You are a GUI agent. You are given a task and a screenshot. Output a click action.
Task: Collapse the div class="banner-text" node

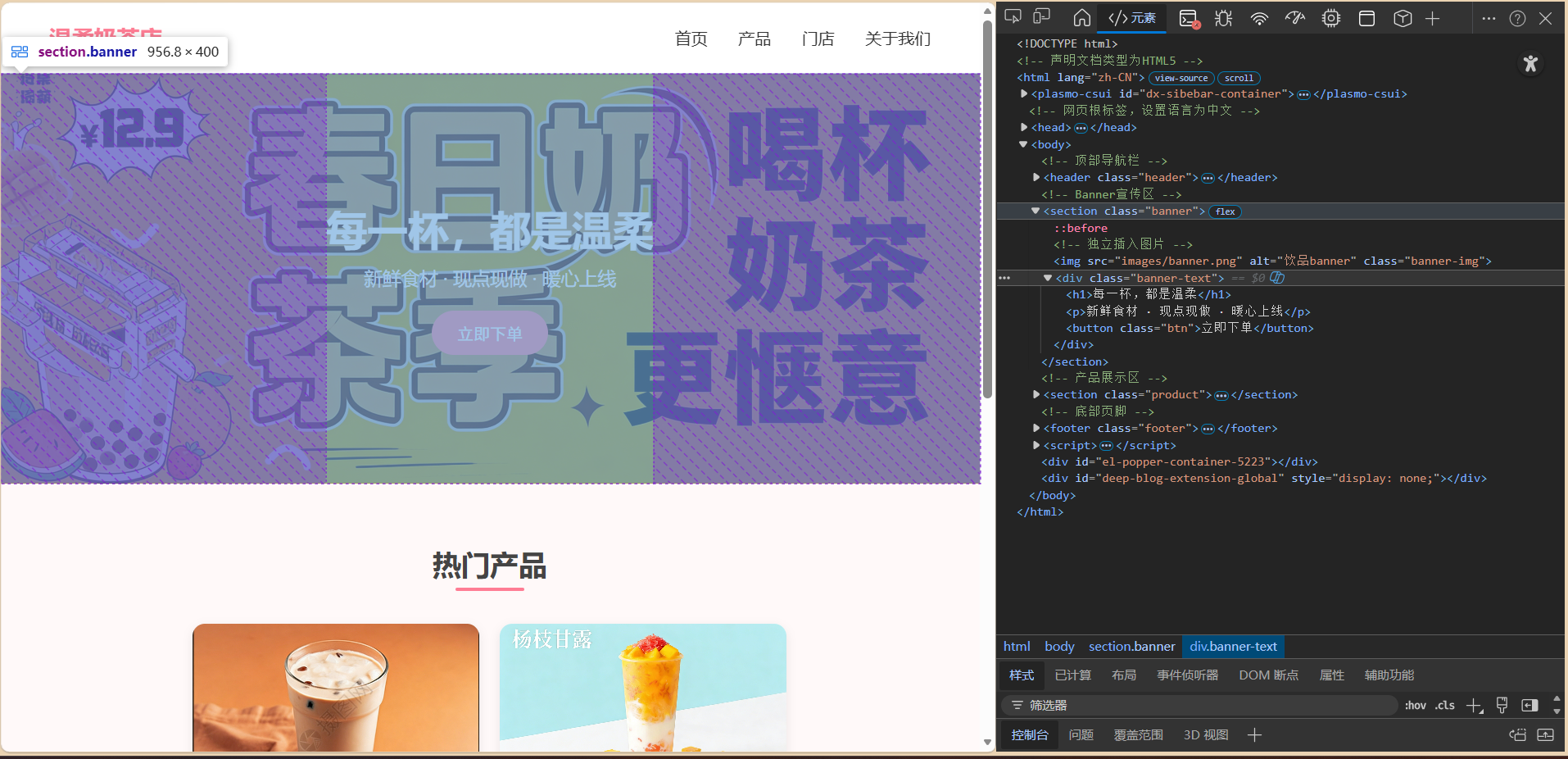pyautogui.click(x=1048, y=278)
